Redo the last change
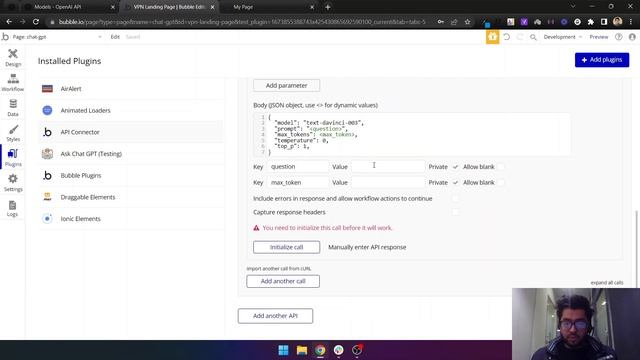Screen dimensions: 640x360 pyautogui.click(x=520, y=37)
